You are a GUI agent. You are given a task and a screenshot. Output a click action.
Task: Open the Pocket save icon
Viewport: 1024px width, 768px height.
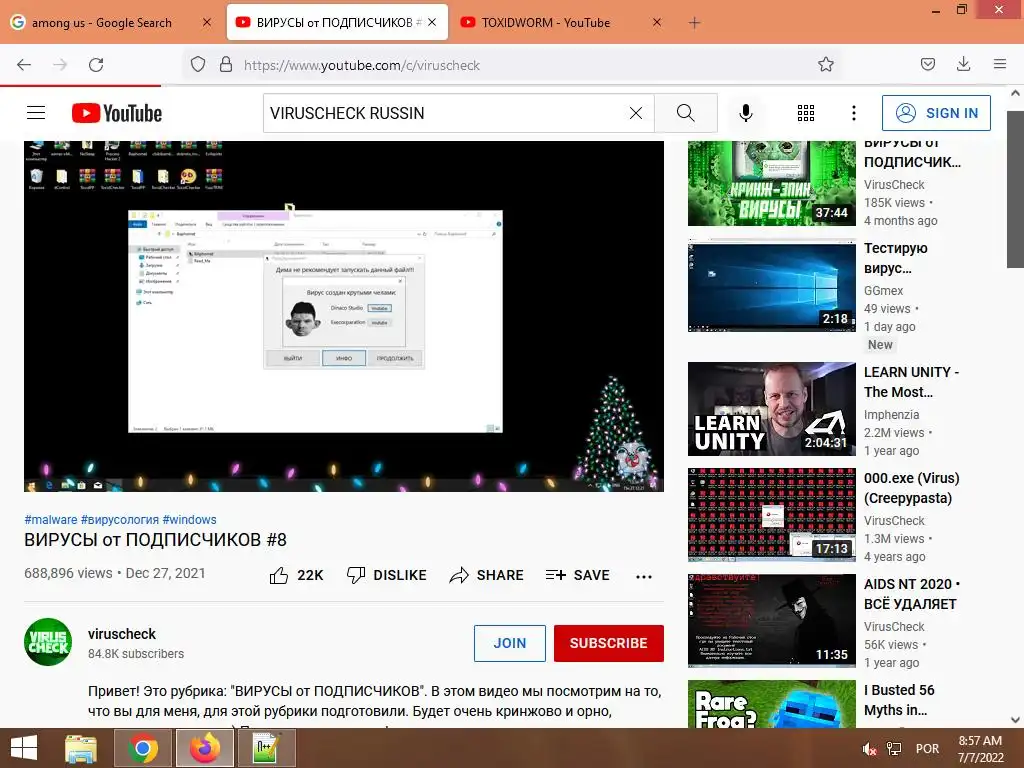(x=927, y=64)
